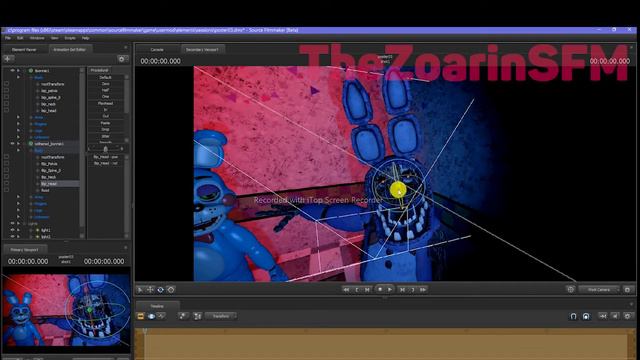Select the move manipulator tool

(150, 290)
